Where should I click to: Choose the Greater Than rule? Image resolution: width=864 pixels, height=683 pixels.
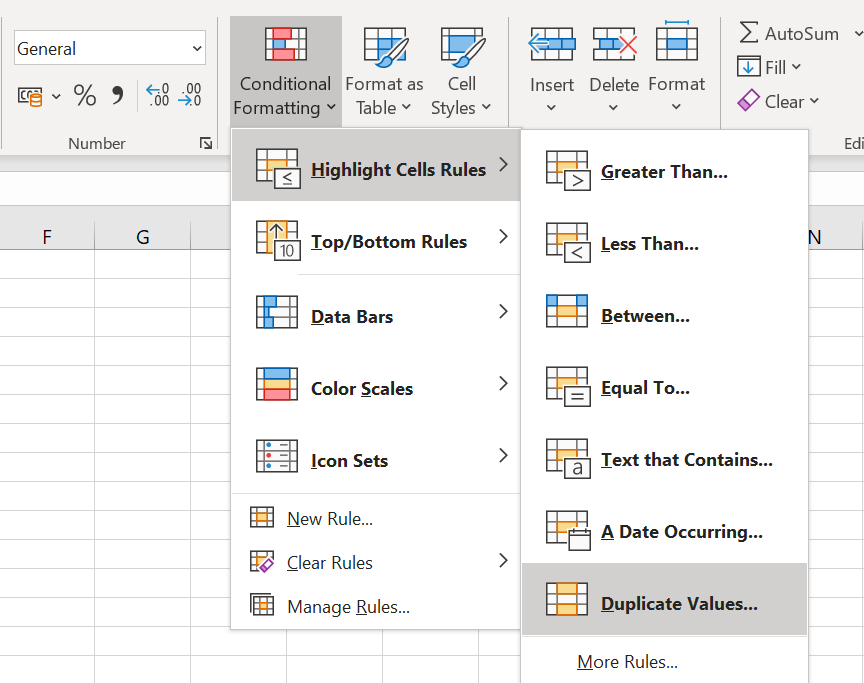(x=664, y=172)
